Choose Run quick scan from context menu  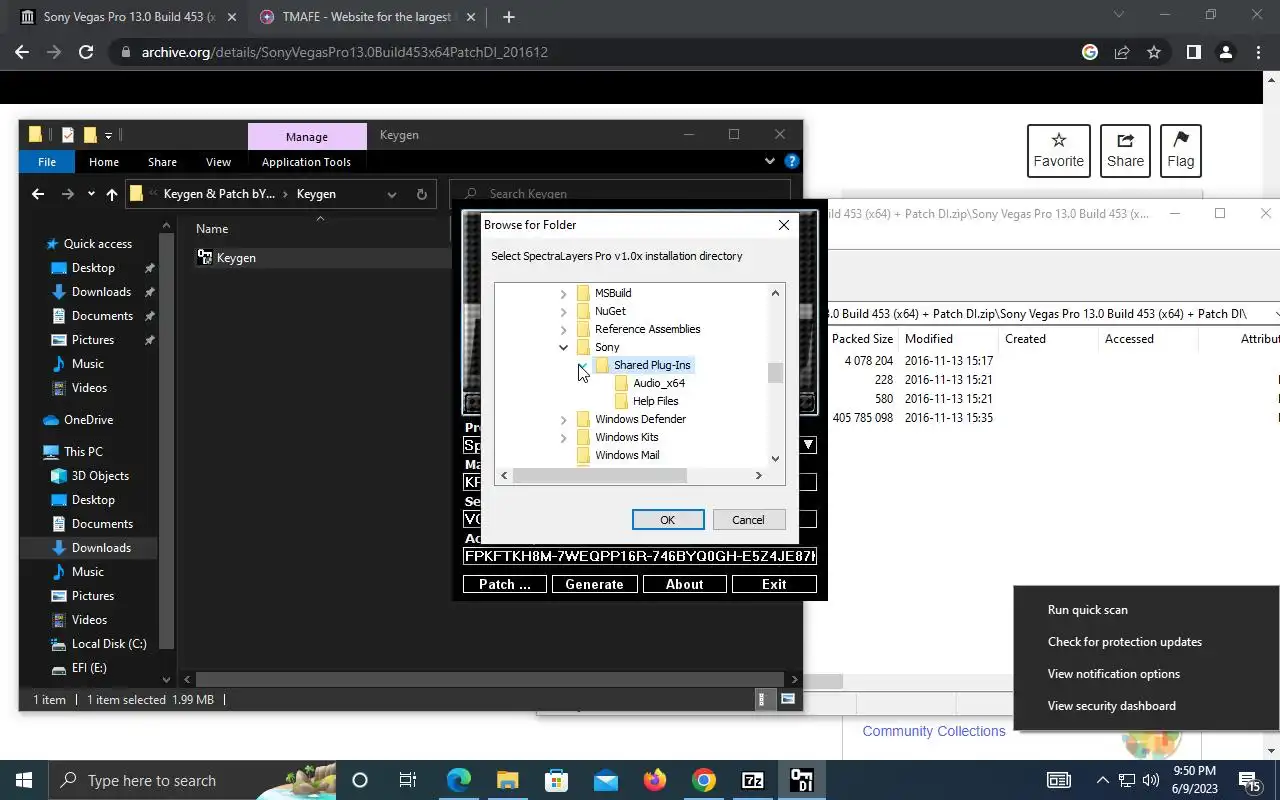tap(1088, 610)
